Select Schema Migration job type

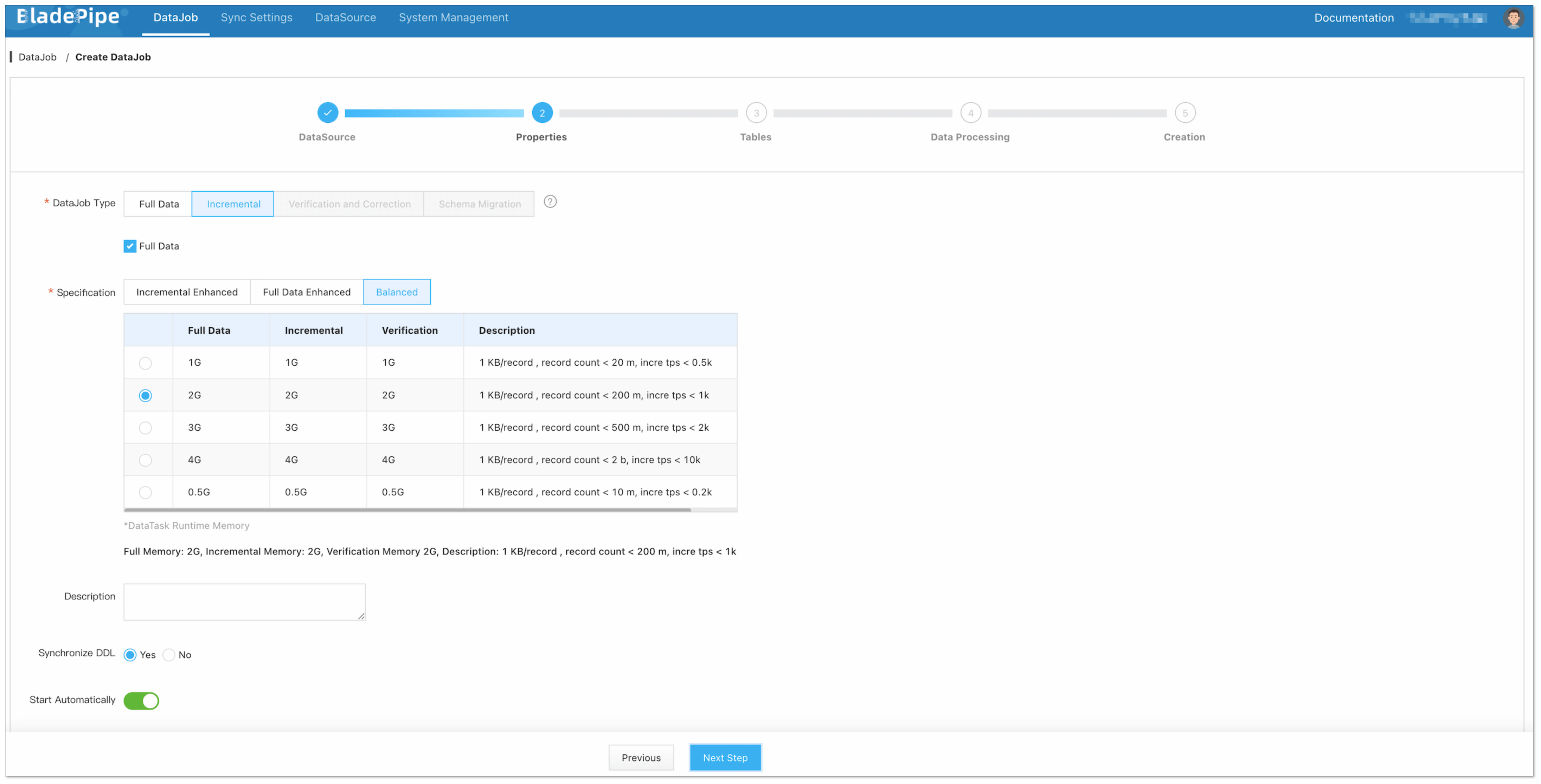point(479,204)
